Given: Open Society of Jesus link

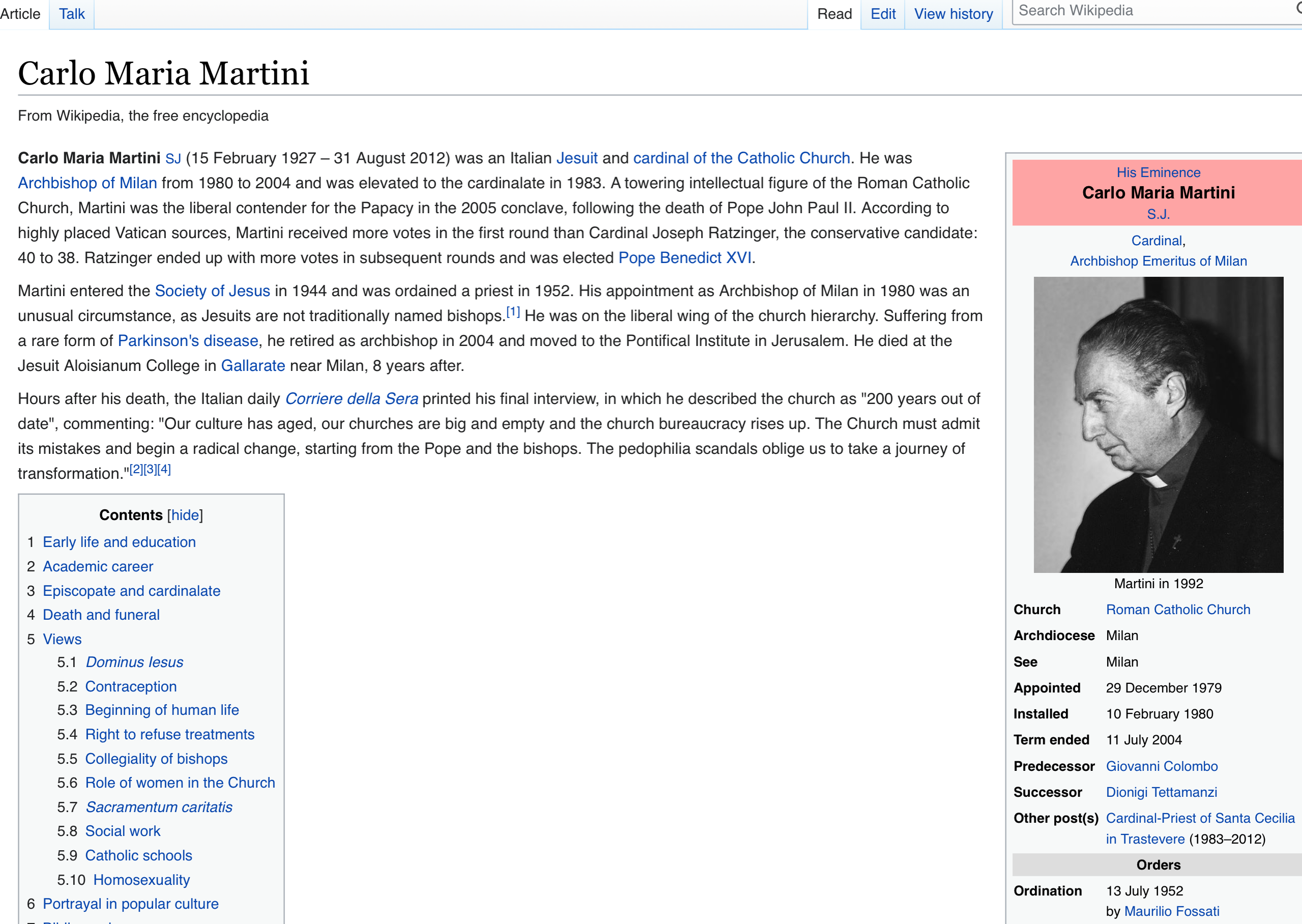Looking at the screenshot, I should [213, 291].
